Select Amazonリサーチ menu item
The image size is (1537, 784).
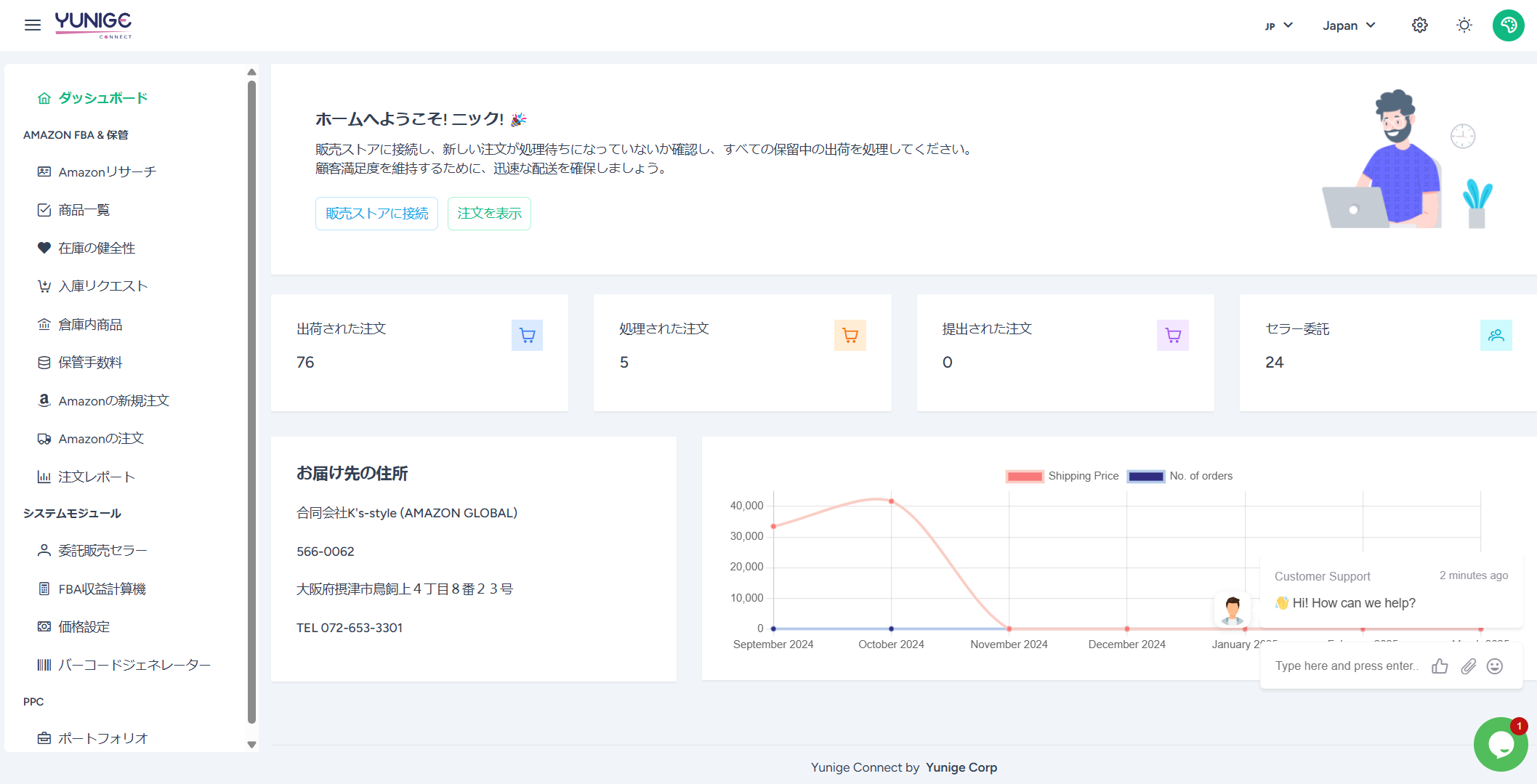[x=107, y=172]
